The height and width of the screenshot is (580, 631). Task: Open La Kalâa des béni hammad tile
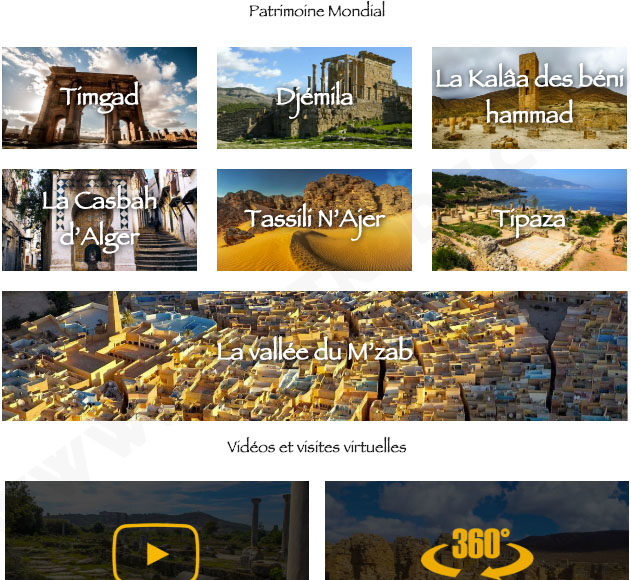pos(529,98)
